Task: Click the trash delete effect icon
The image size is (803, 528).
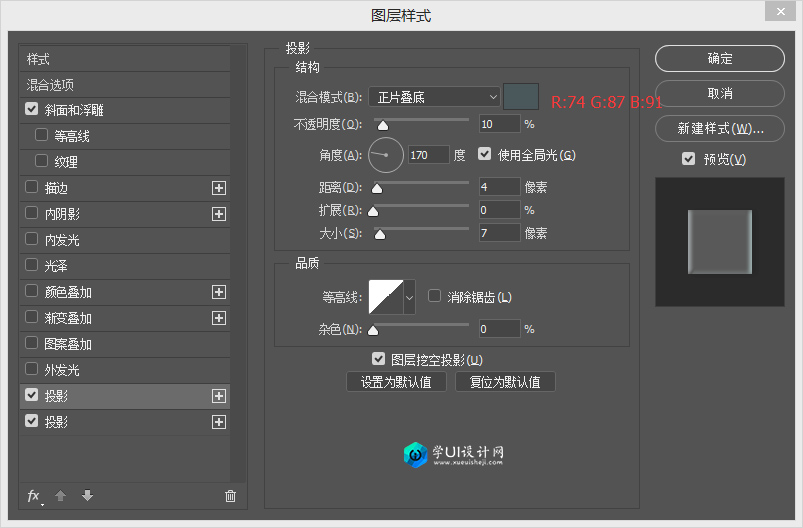Action: click(x=230, y=496)
